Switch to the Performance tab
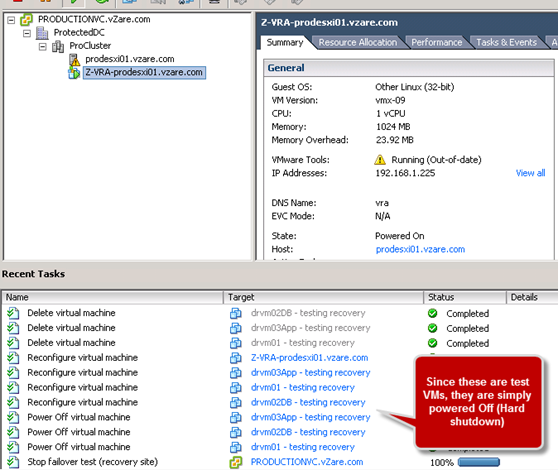This screenshot has height=470, width=558. click(x=437, y=42)
